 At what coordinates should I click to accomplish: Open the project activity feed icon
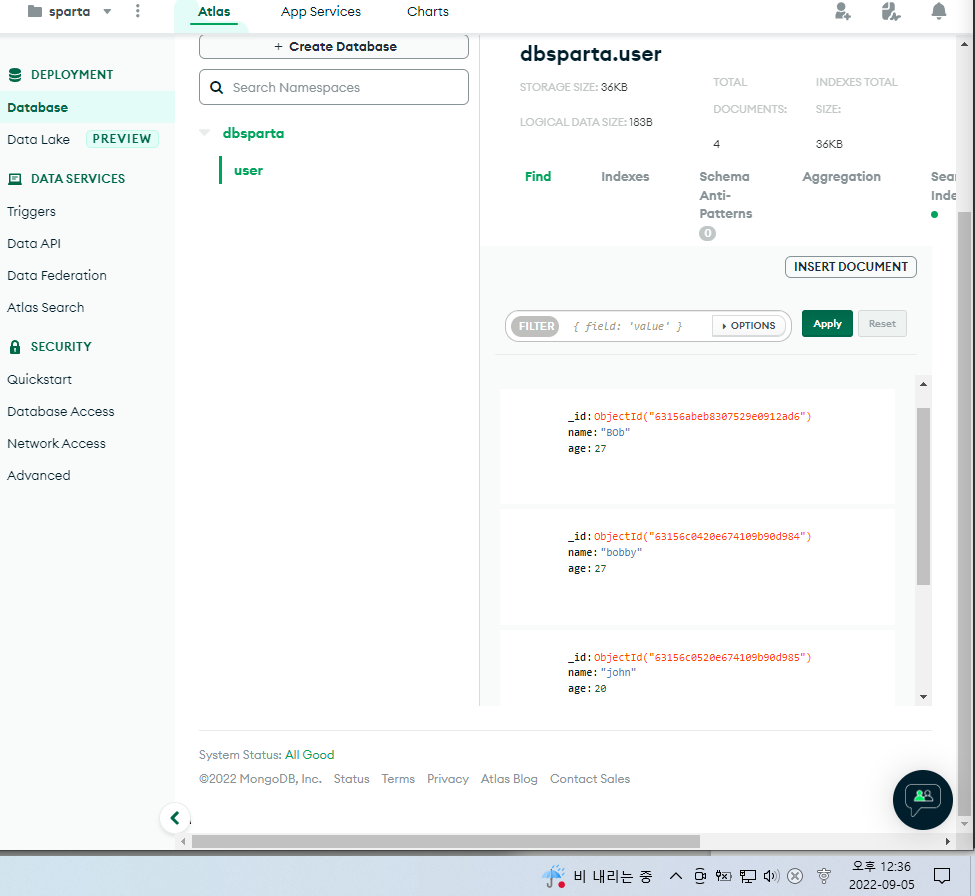pos(890,11)
